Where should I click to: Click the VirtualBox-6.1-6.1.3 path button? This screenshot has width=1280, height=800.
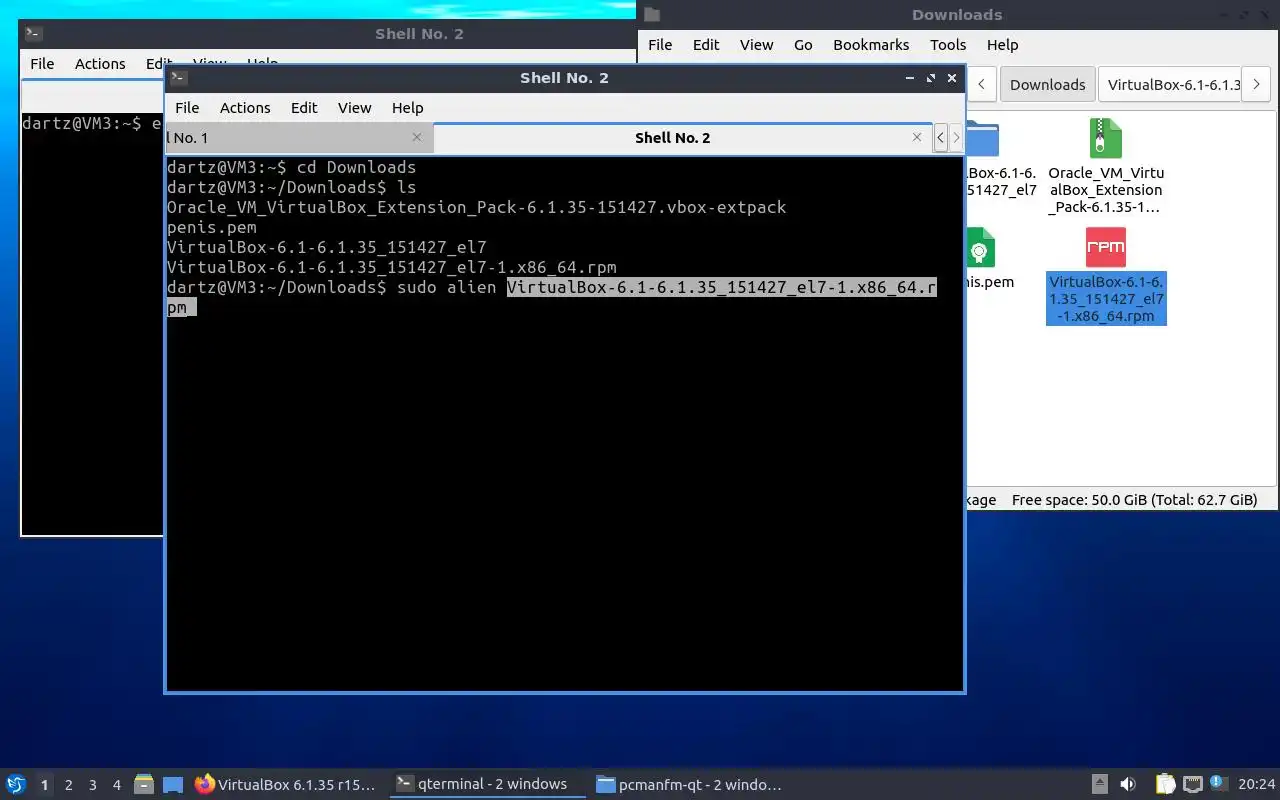point(1170,84)
